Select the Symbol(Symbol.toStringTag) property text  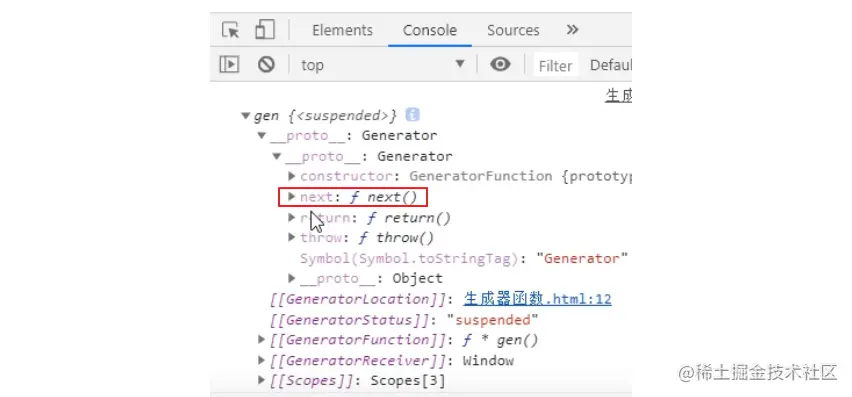[409, 259]
